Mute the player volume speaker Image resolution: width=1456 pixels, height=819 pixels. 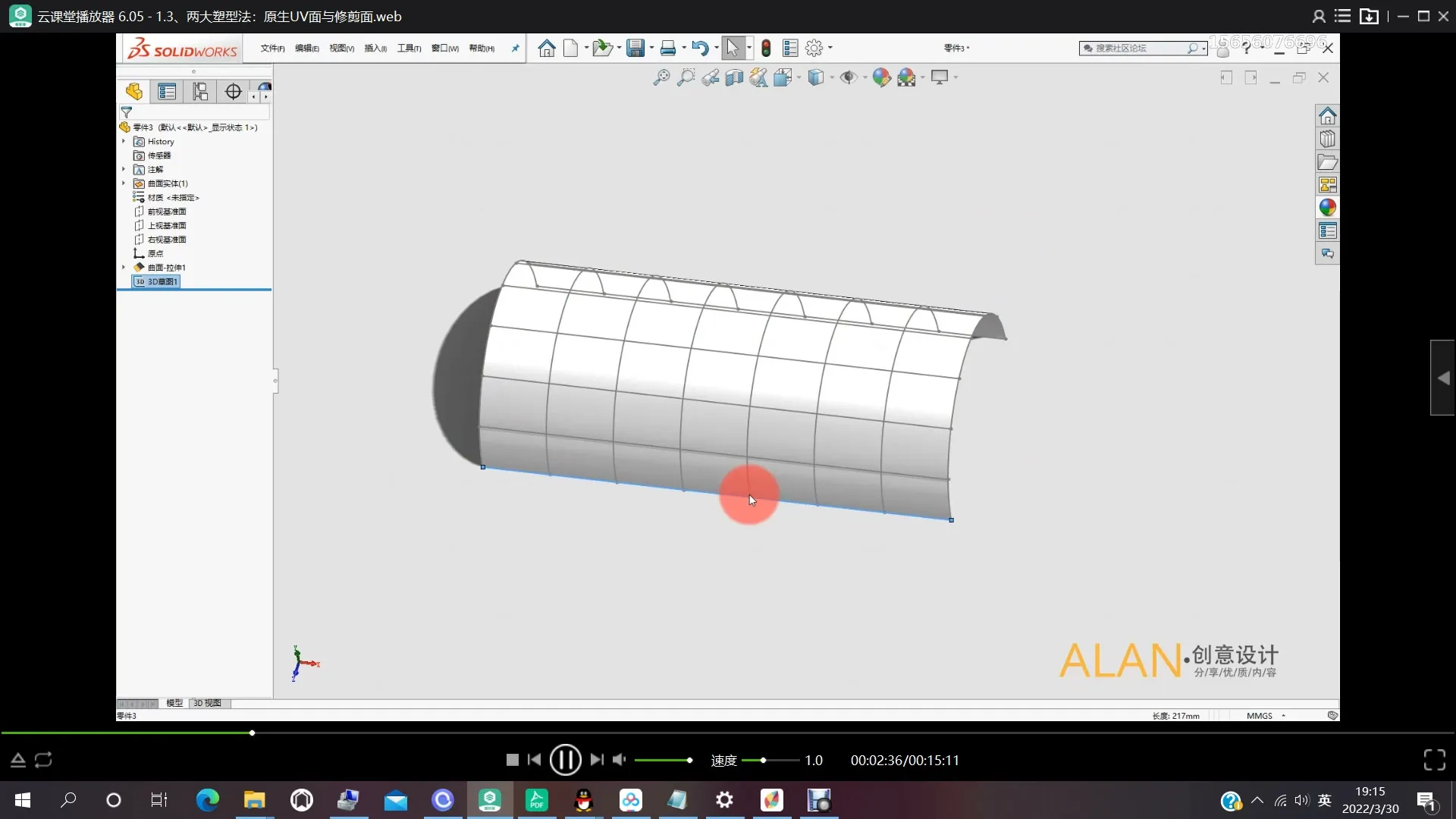point(620,760)
